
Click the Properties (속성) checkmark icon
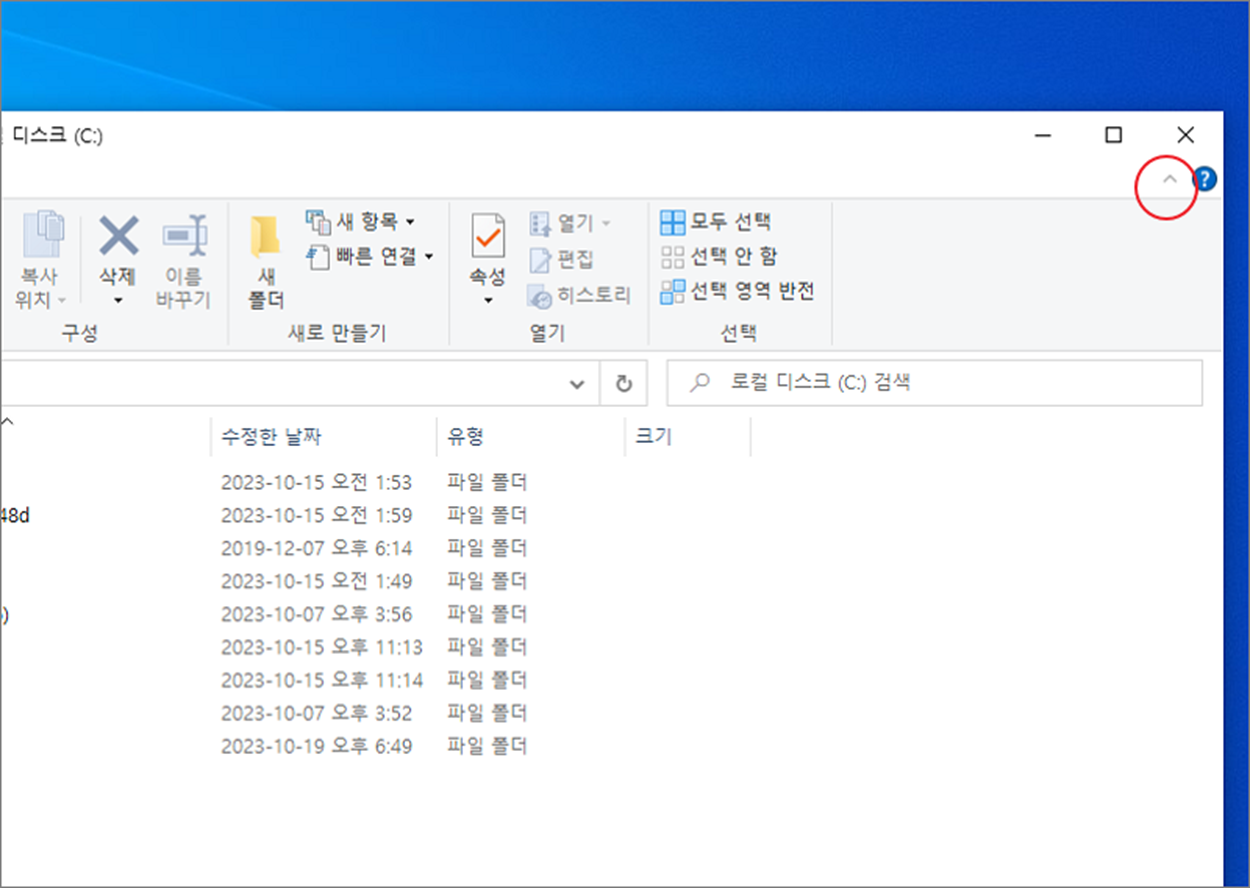point(488,236)
